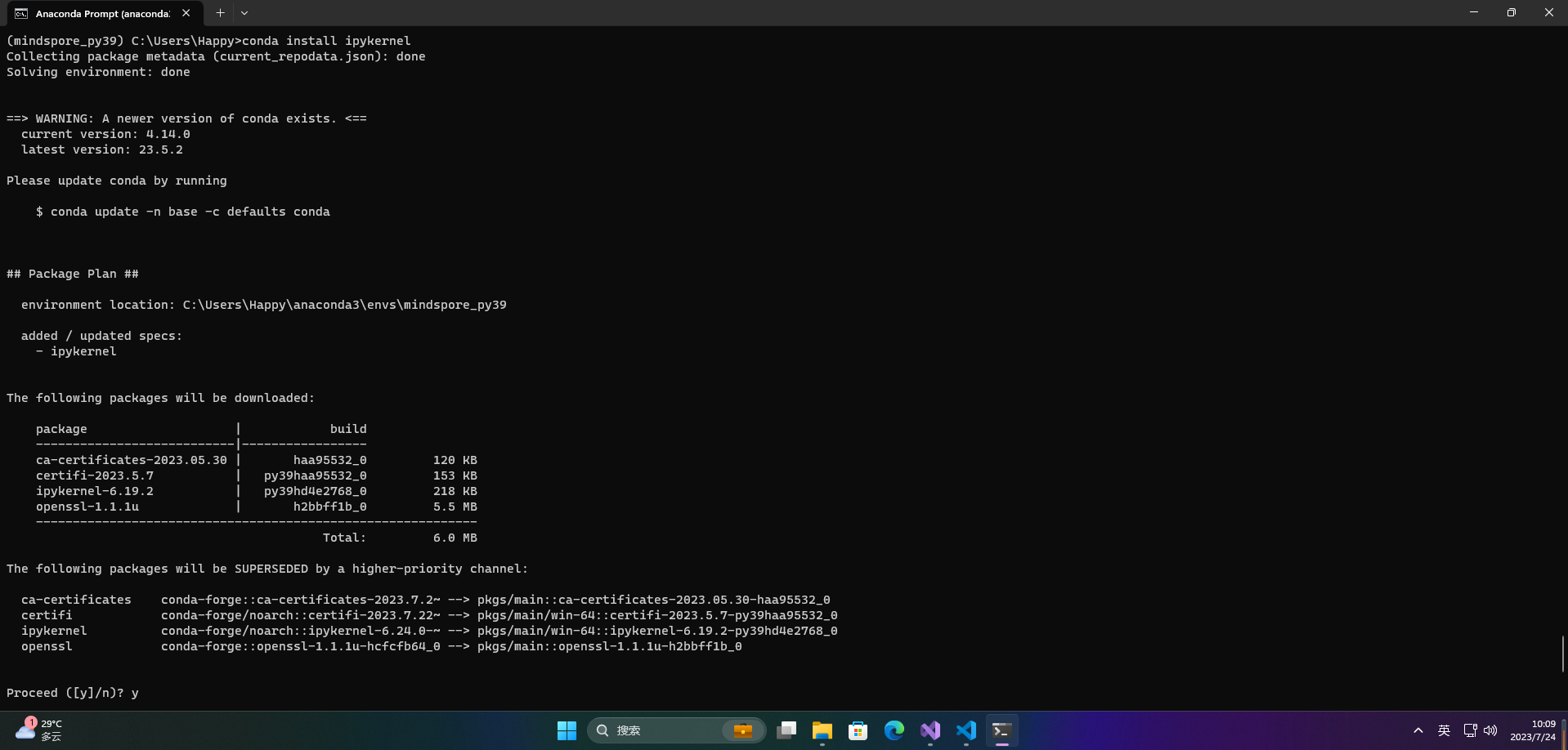Close the Anaconda Prompt tab

point(186,13)
